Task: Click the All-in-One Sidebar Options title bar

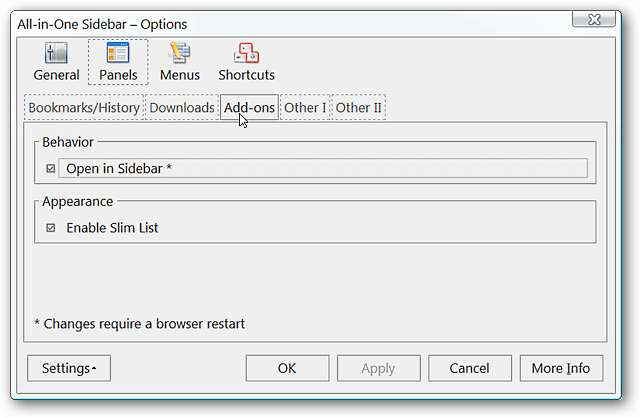Action: pos(300,23)
